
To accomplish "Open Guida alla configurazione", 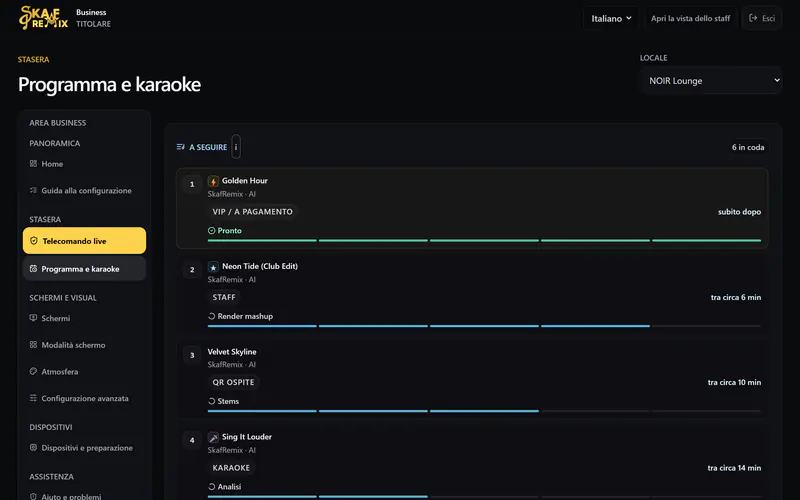I will [84, 190].
